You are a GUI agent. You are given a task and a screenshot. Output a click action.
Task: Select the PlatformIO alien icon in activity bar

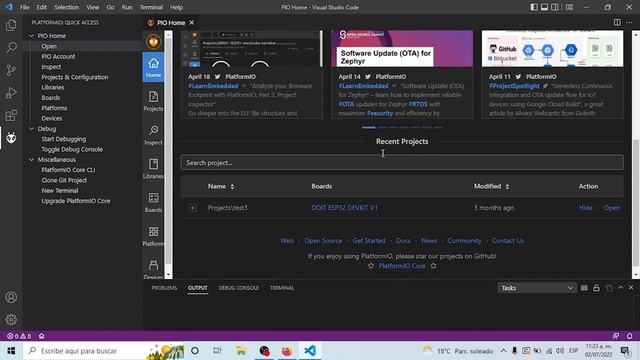(x=11, y=138)
